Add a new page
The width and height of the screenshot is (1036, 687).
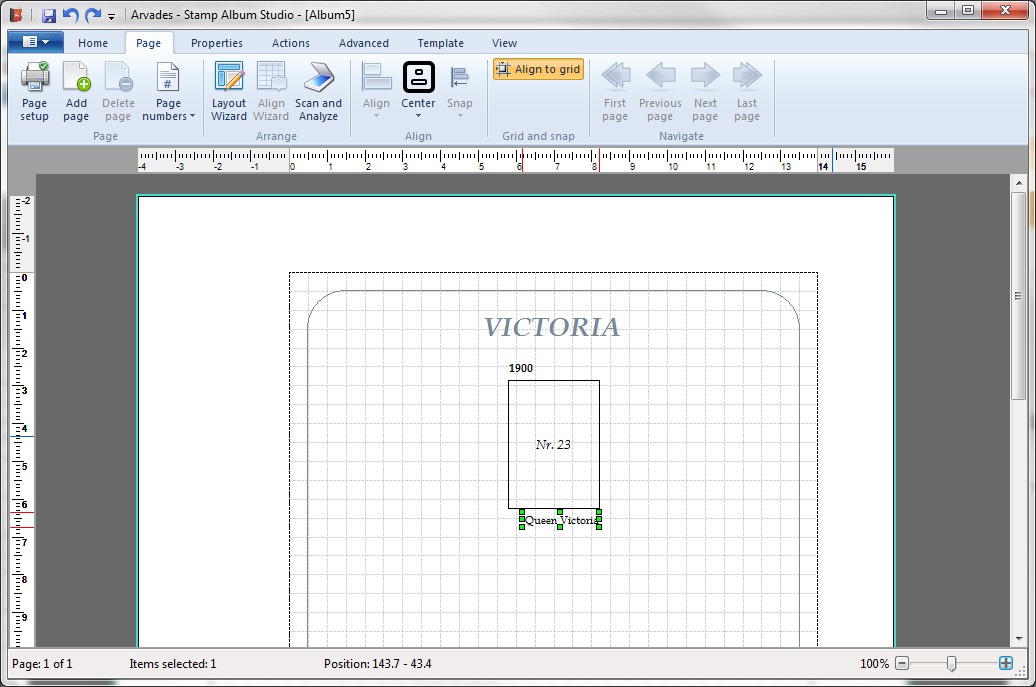pyautogui.click(x=76, y=91)
